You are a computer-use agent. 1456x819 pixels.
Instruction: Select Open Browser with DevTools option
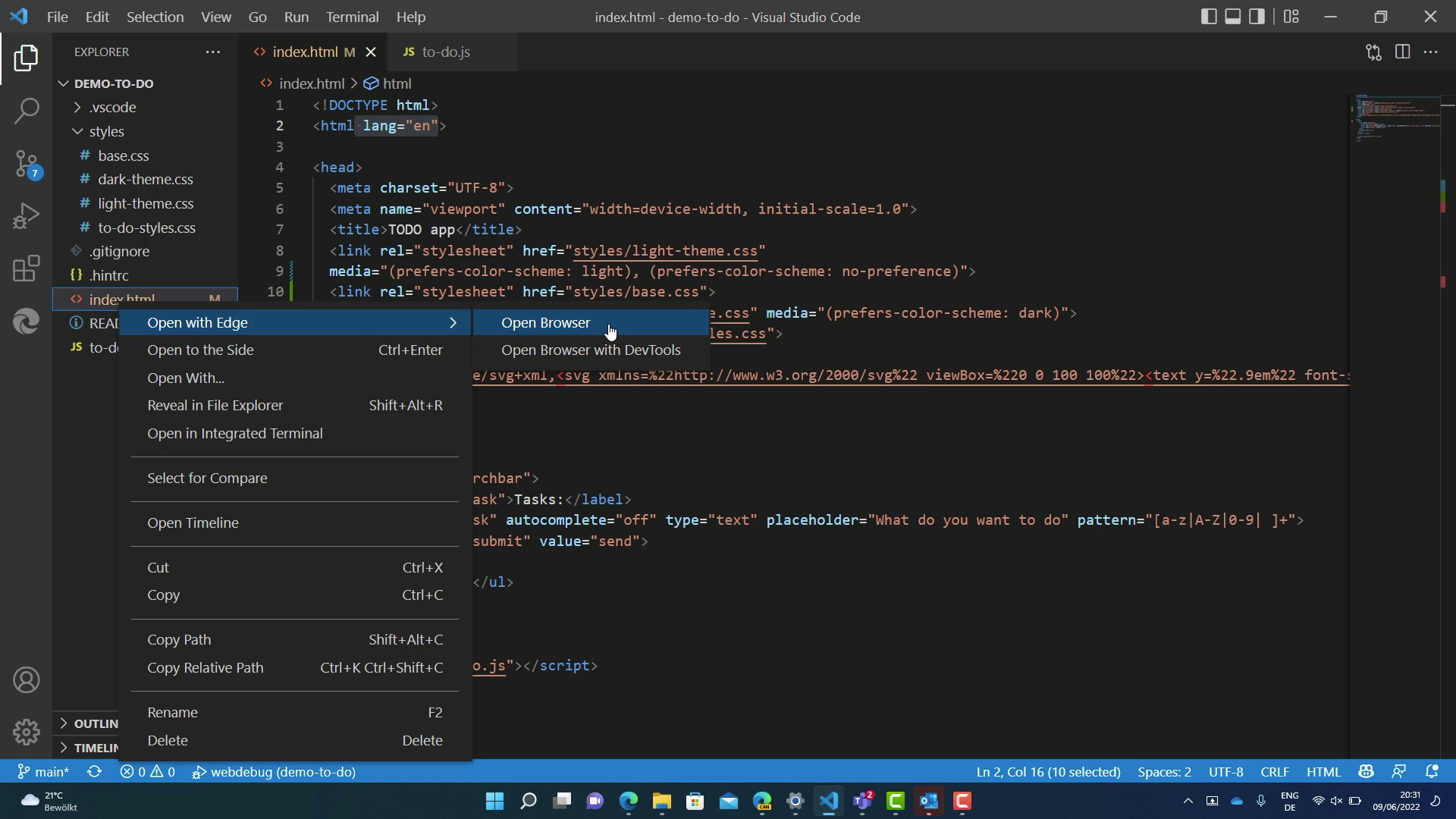click(x=591, y=349)
